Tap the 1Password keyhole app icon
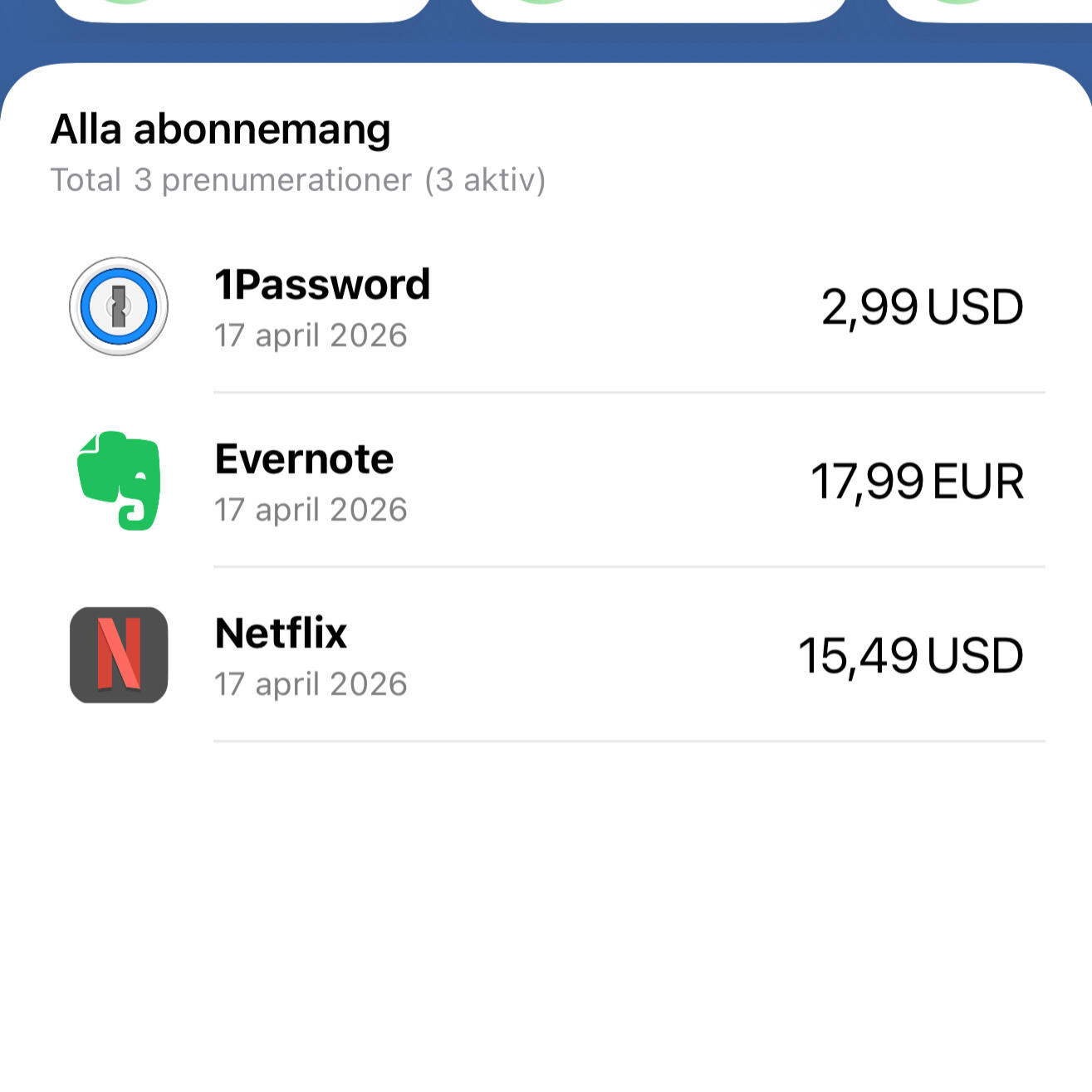 119,306
